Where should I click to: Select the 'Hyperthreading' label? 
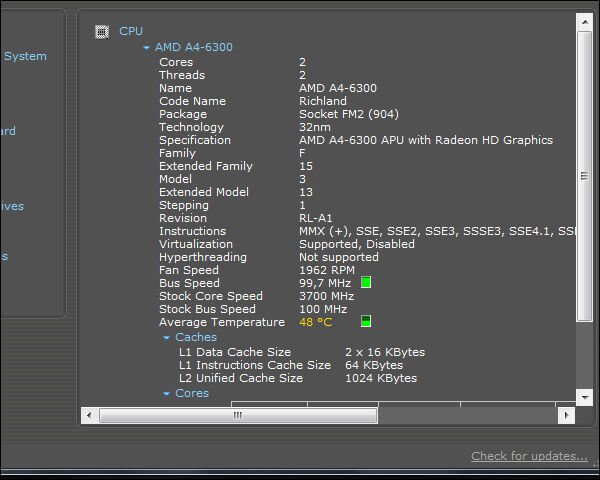pos(203,257)
